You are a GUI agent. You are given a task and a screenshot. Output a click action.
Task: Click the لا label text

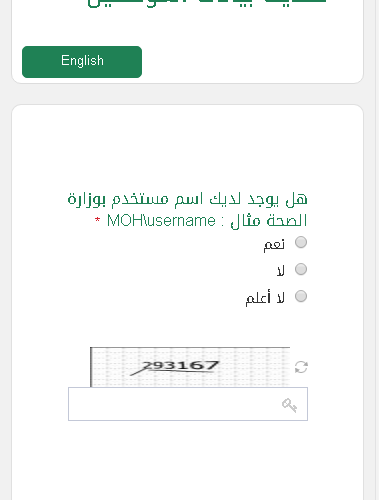point(281,270)
